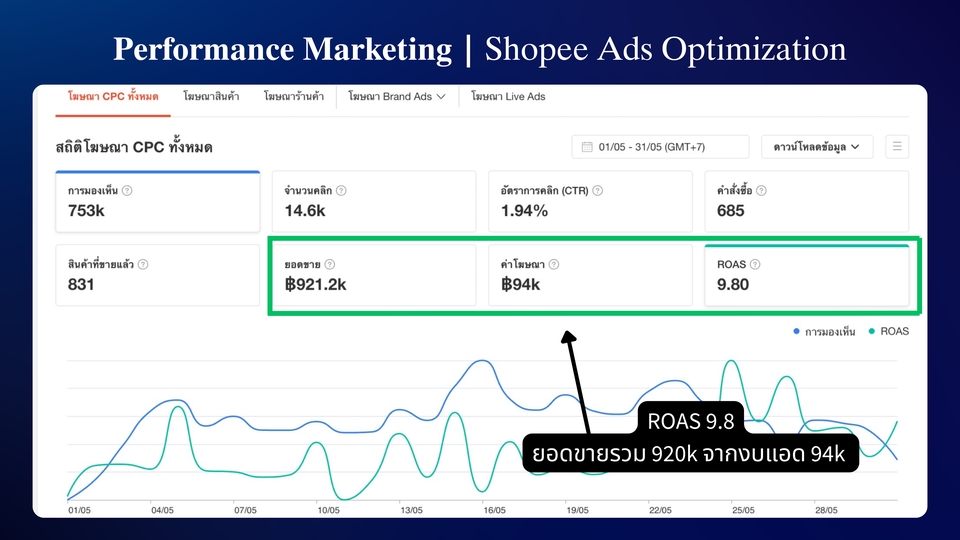Click the 753k impressions value
The height and width of the screenshot is (540, 960).
click(x=86, y=211)
